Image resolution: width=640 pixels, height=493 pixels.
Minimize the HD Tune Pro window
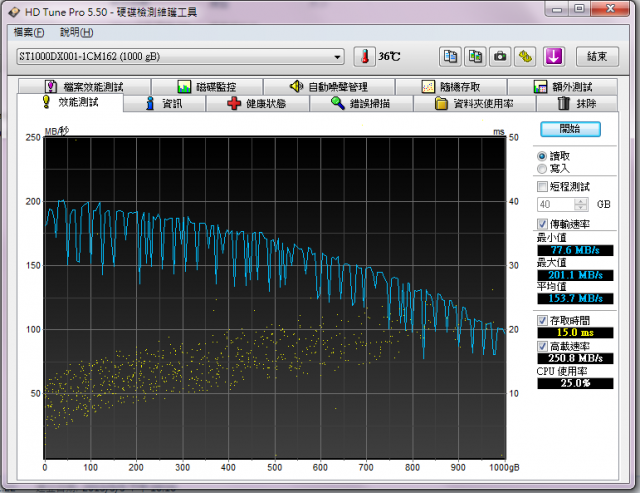(x=558, y=9)
